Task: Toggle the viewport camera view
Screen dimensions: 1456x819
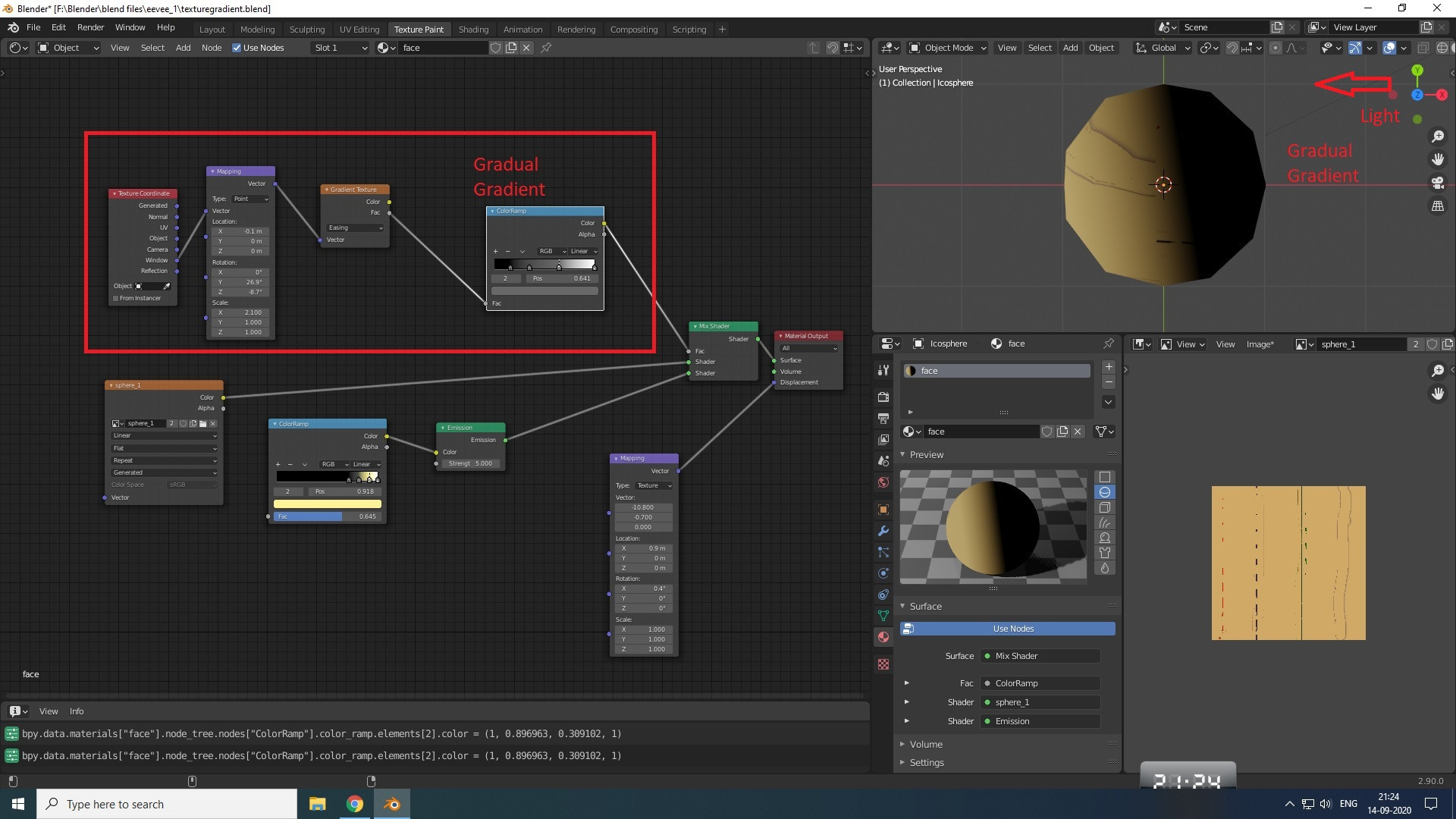Action: (x=1437, y=183)
